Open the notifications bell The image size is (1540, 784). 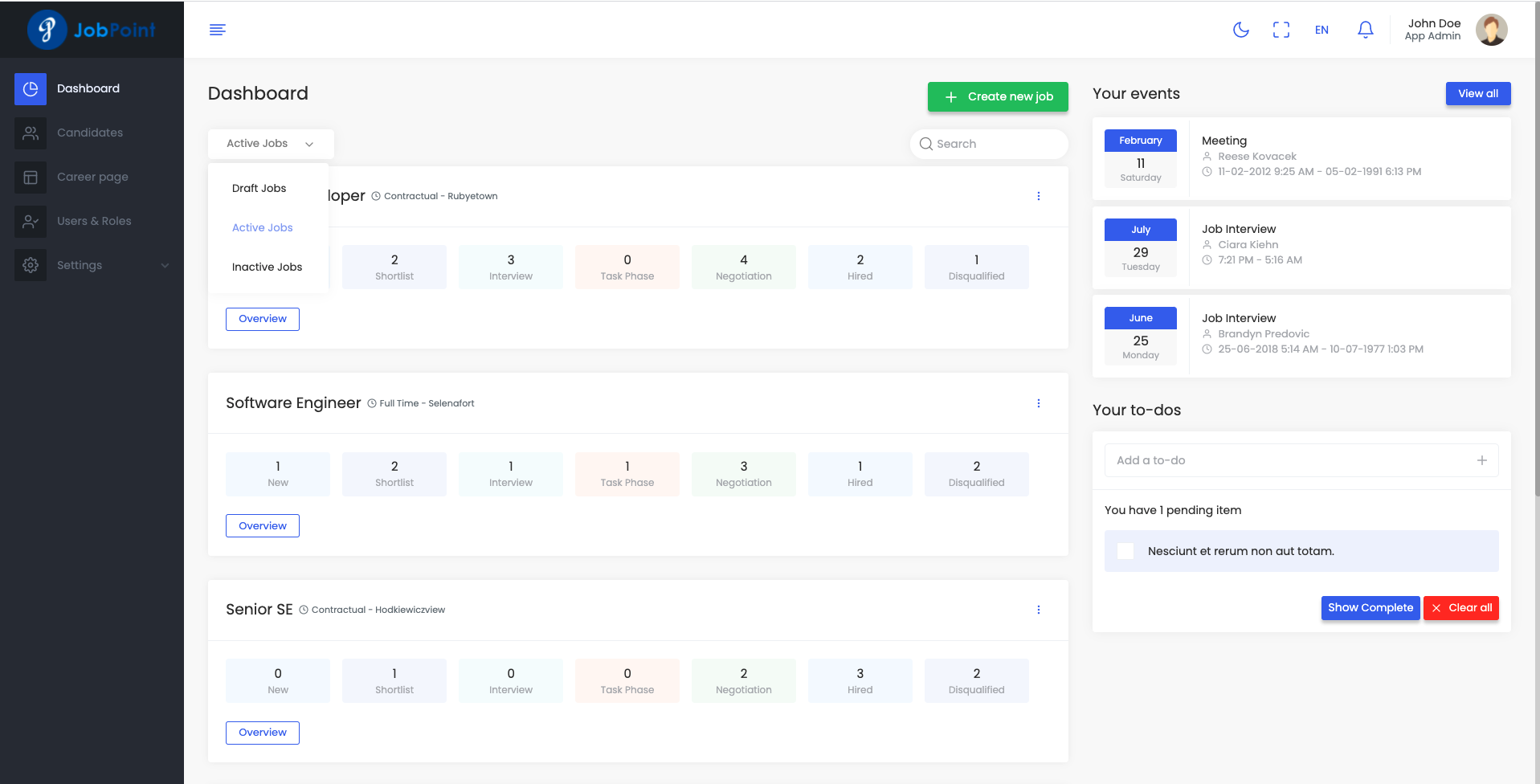[x=1365, y=30]
